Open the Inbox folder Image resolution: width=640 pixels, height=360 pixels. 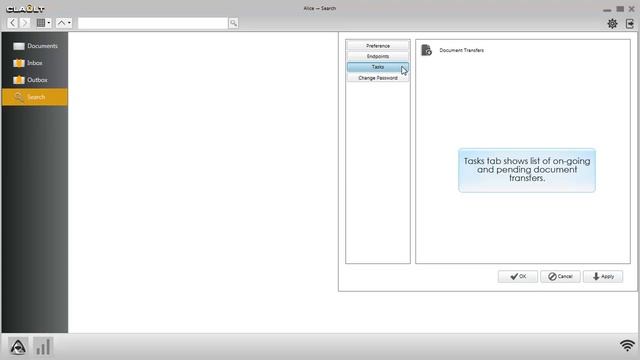pos(35,63)
